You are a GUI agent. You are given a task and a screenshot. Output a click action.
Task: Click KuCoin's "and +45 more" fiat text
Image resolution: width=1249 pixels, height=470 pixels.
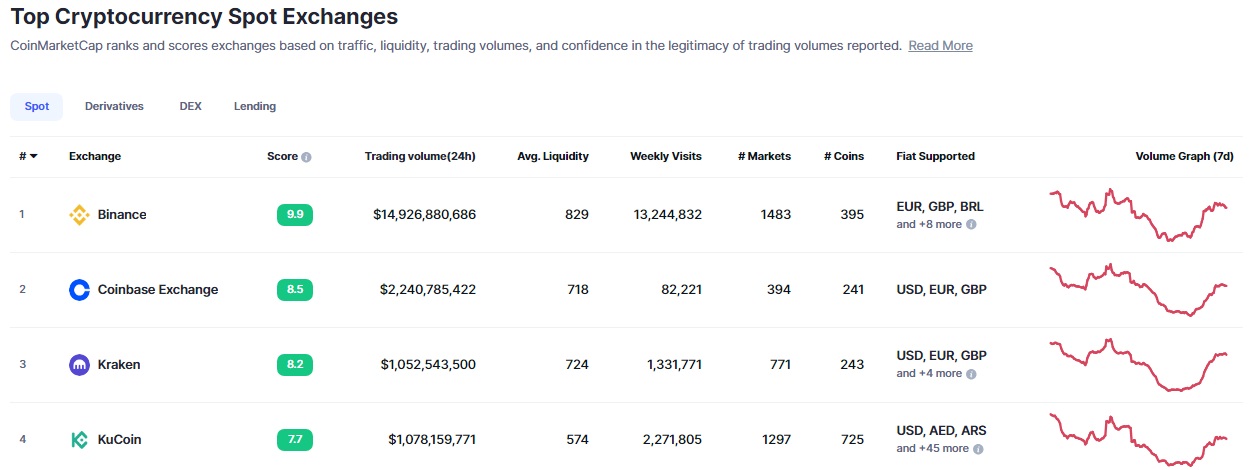[x=933, y=449]
